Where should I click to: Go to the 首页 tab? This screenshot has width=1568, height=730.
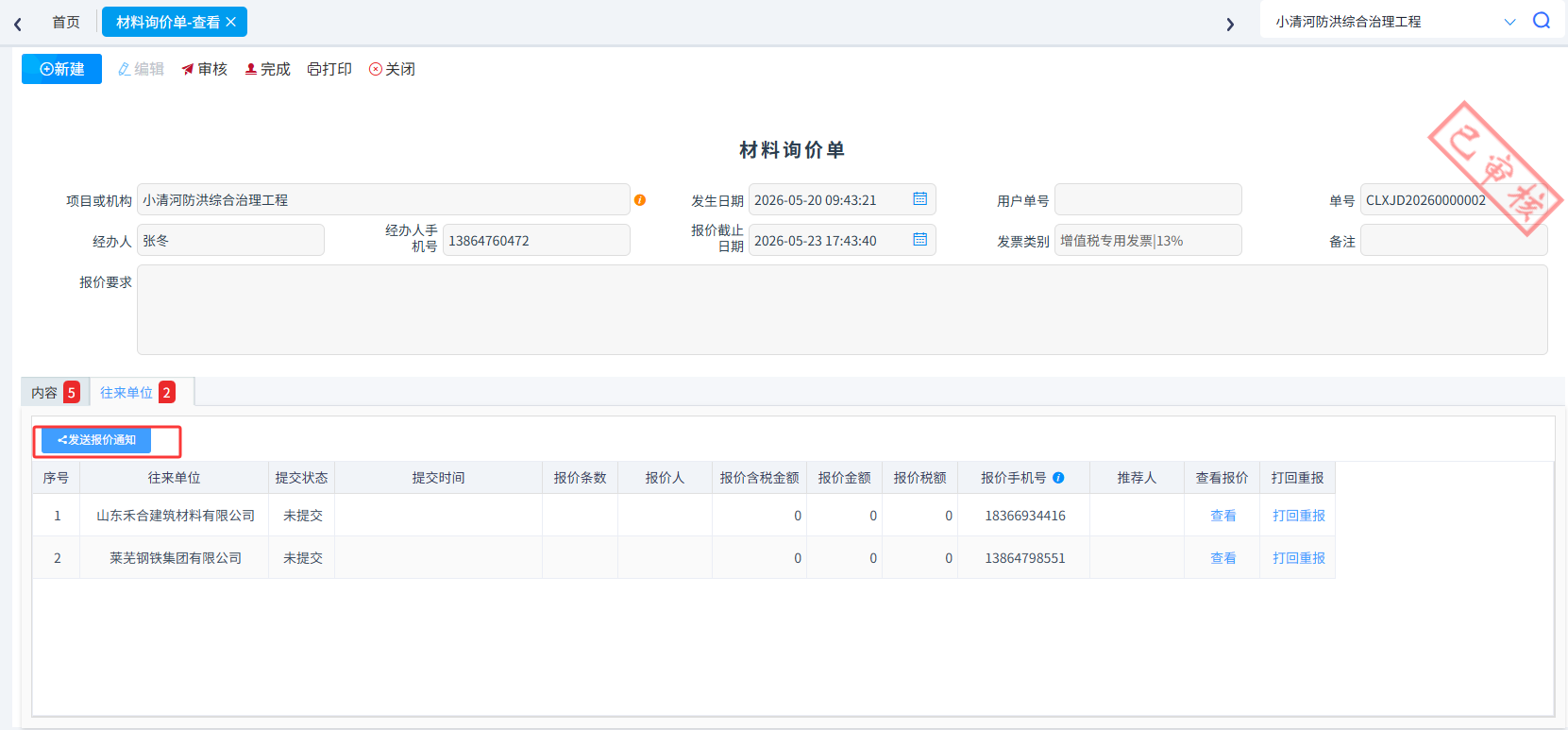point(66,22)
